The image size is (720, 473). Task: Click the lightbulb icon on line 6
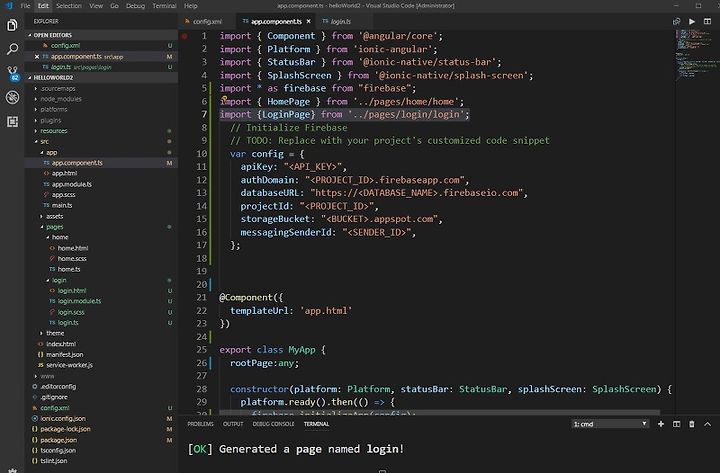[x=224, y=98]
